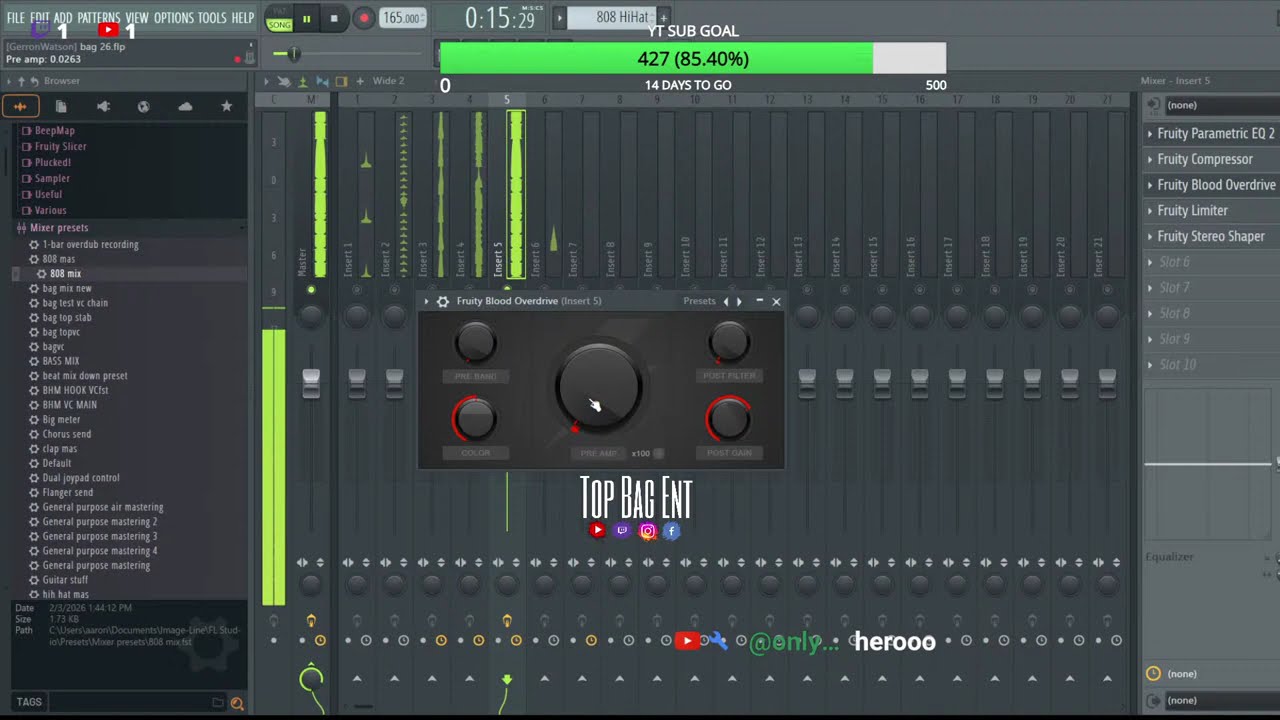This screenshot has width=1280, height=720.
Task: Toggle the crossed-out hand icon in mixer toolbar
Action: pos(284,81)
